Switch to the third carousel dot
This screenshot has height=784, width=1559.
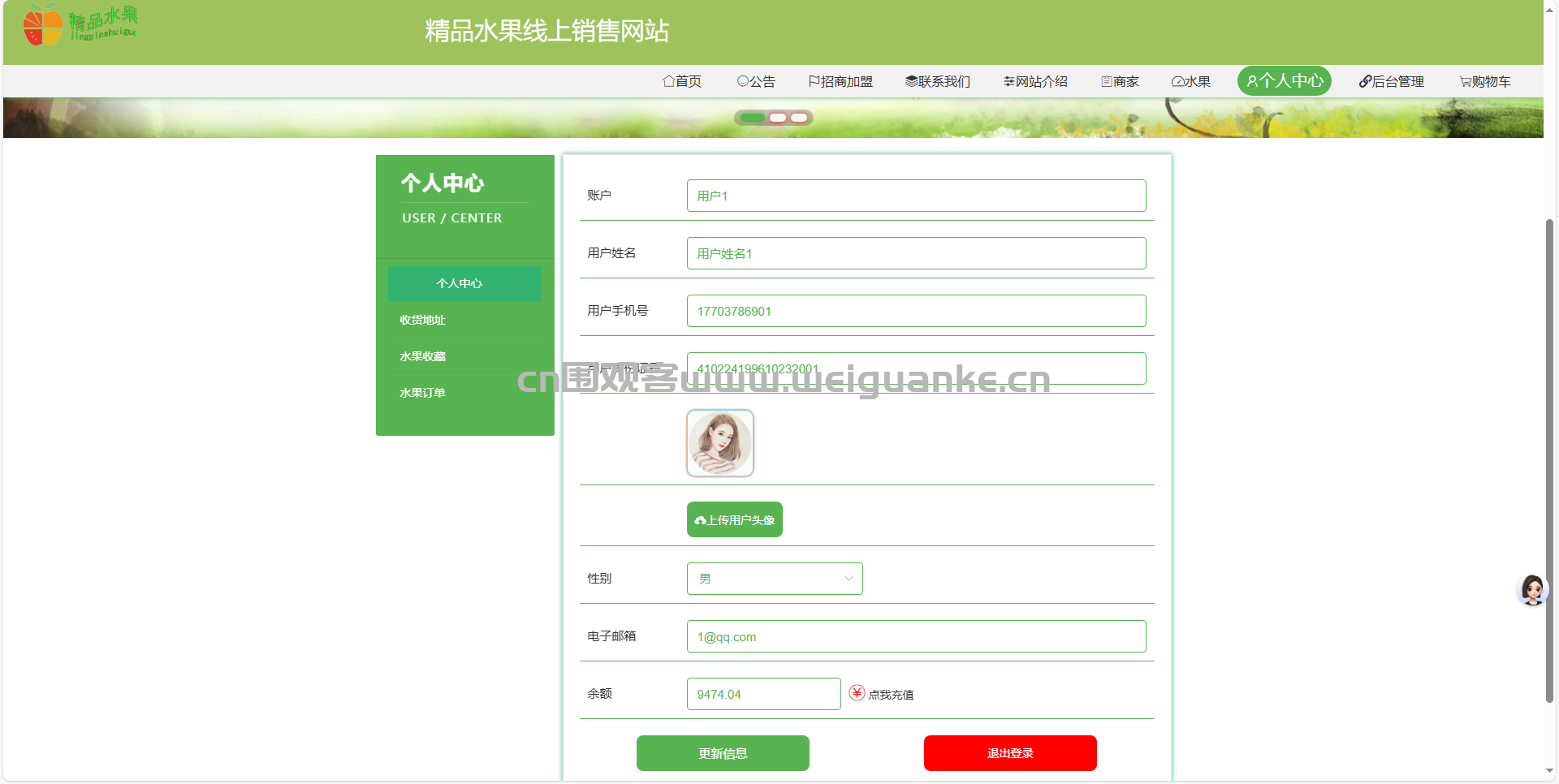pos(799,118)
